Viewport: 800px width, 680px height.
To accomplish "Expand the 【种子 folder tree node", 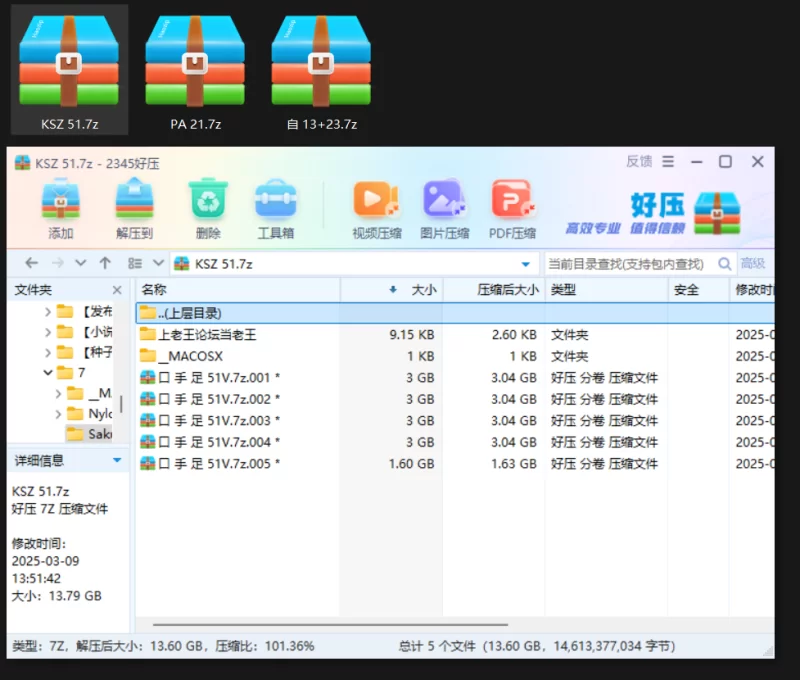I will pos(47,352).
